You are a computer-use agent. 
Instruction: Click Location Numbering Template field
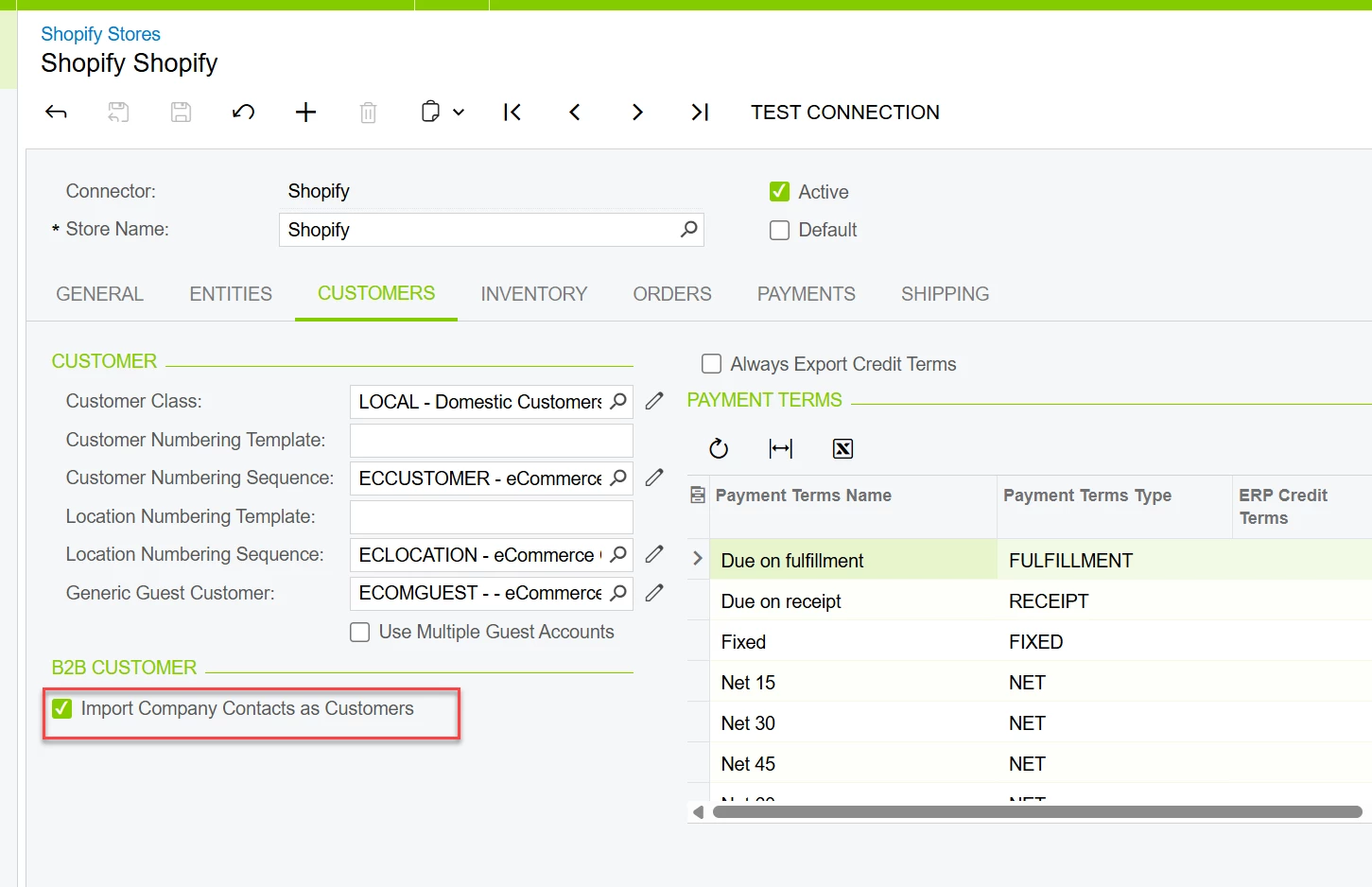(492, 516)
